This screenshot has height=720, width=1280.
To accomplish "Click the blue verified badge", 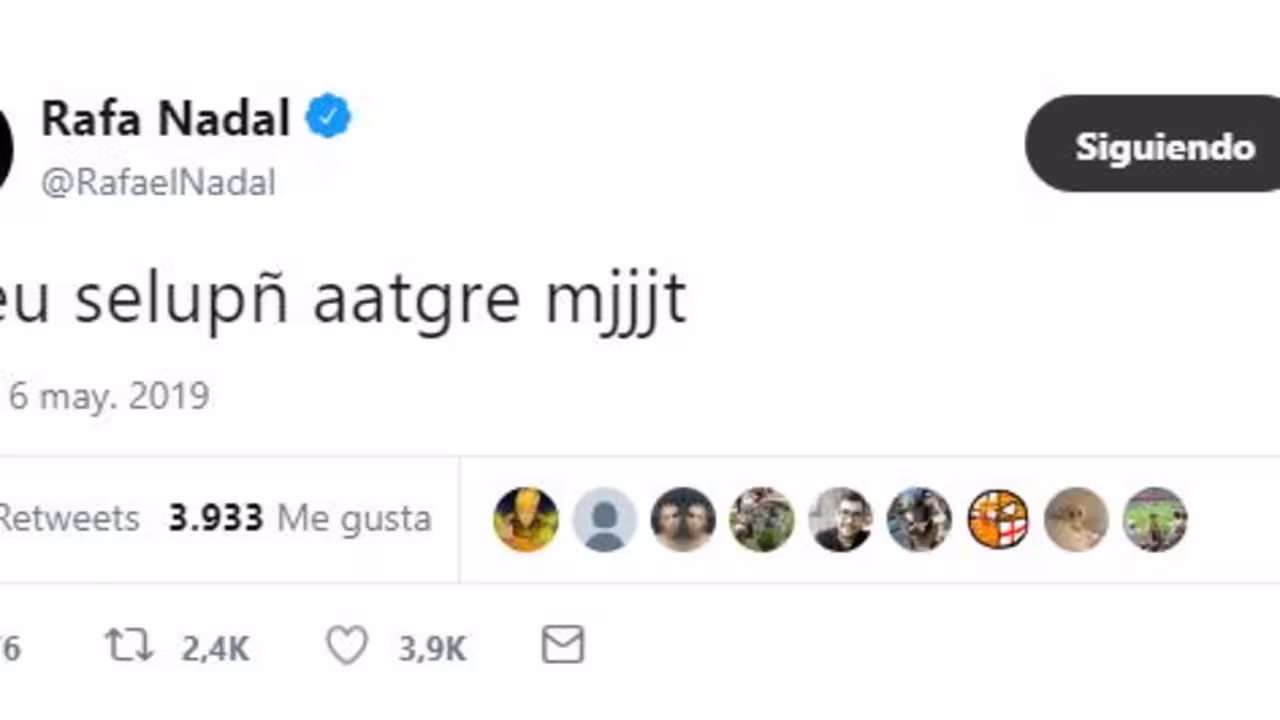I will pyautogui.click(x=328, y=119).
